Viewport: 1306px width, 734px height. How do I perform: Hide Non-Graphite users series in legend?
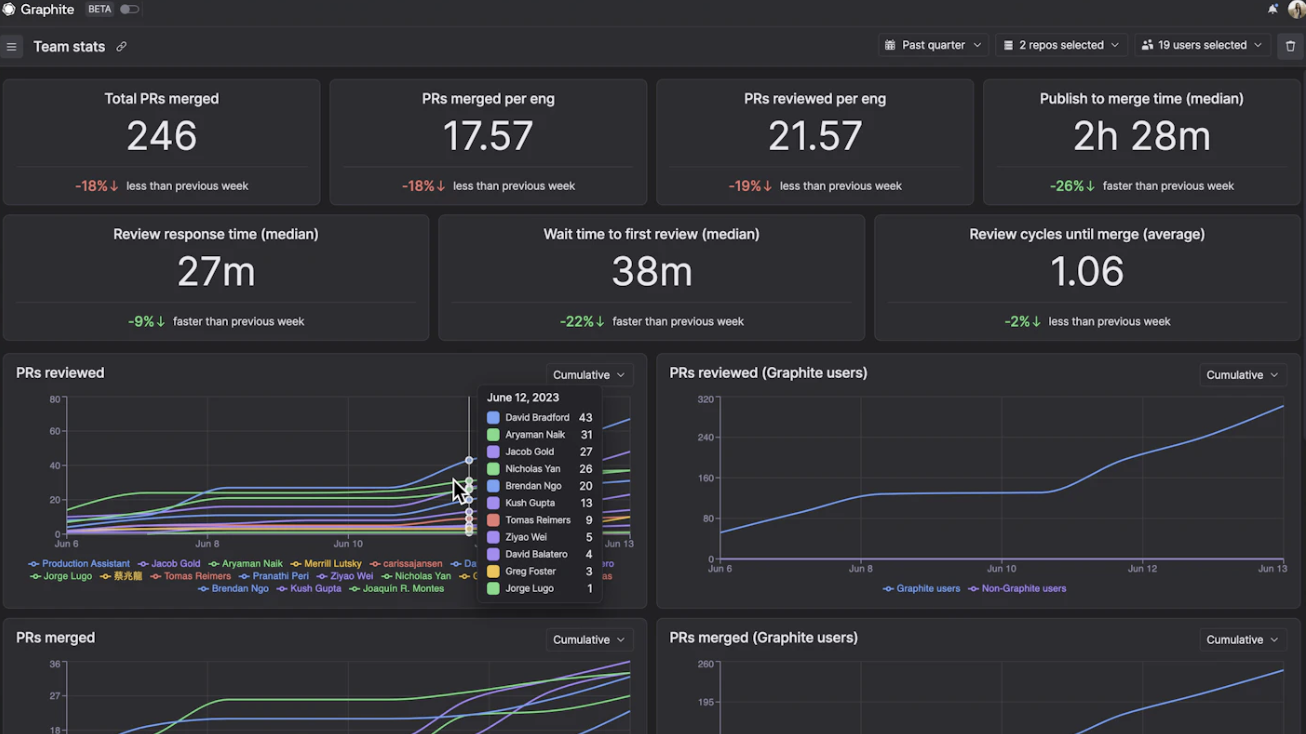1017,589
